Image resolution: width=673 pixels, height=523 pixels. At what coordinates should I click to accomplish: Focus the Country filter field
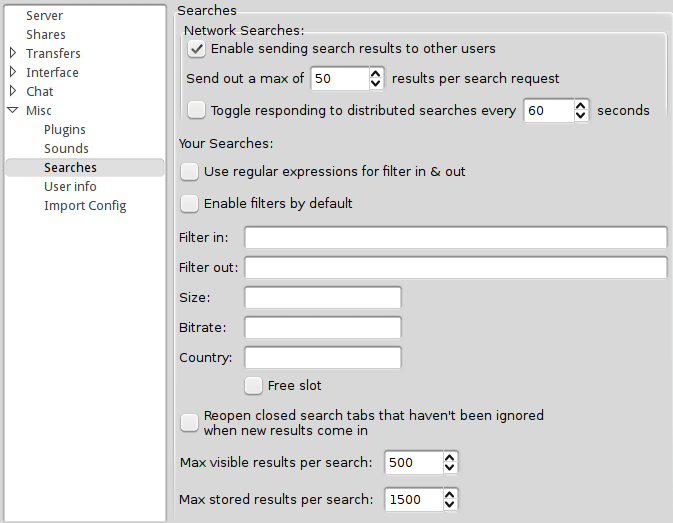pos(323,358)
